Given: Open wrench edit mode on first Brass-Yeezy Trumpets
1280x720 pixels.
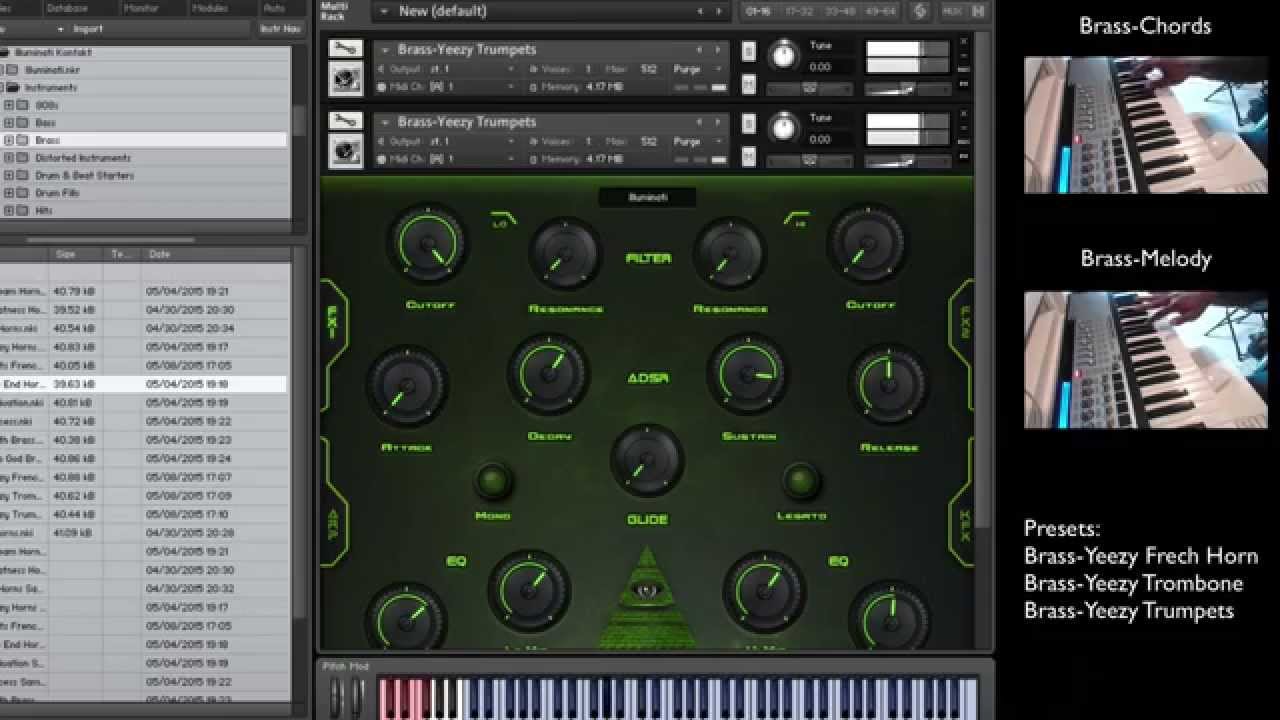Looking at the screenshot, I should [346, 49].
